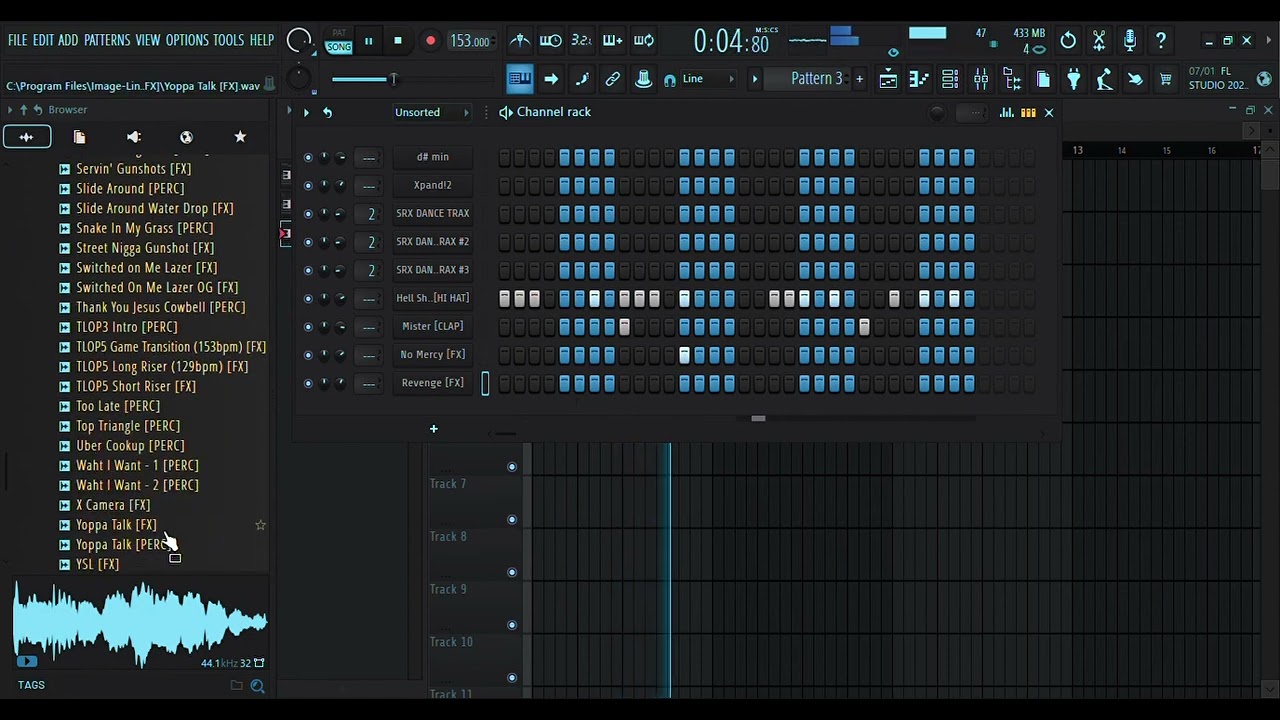The height and width of the screenshot is (720, 1280).
Task: Pause playback with the pause button
Action: point(368,41)
